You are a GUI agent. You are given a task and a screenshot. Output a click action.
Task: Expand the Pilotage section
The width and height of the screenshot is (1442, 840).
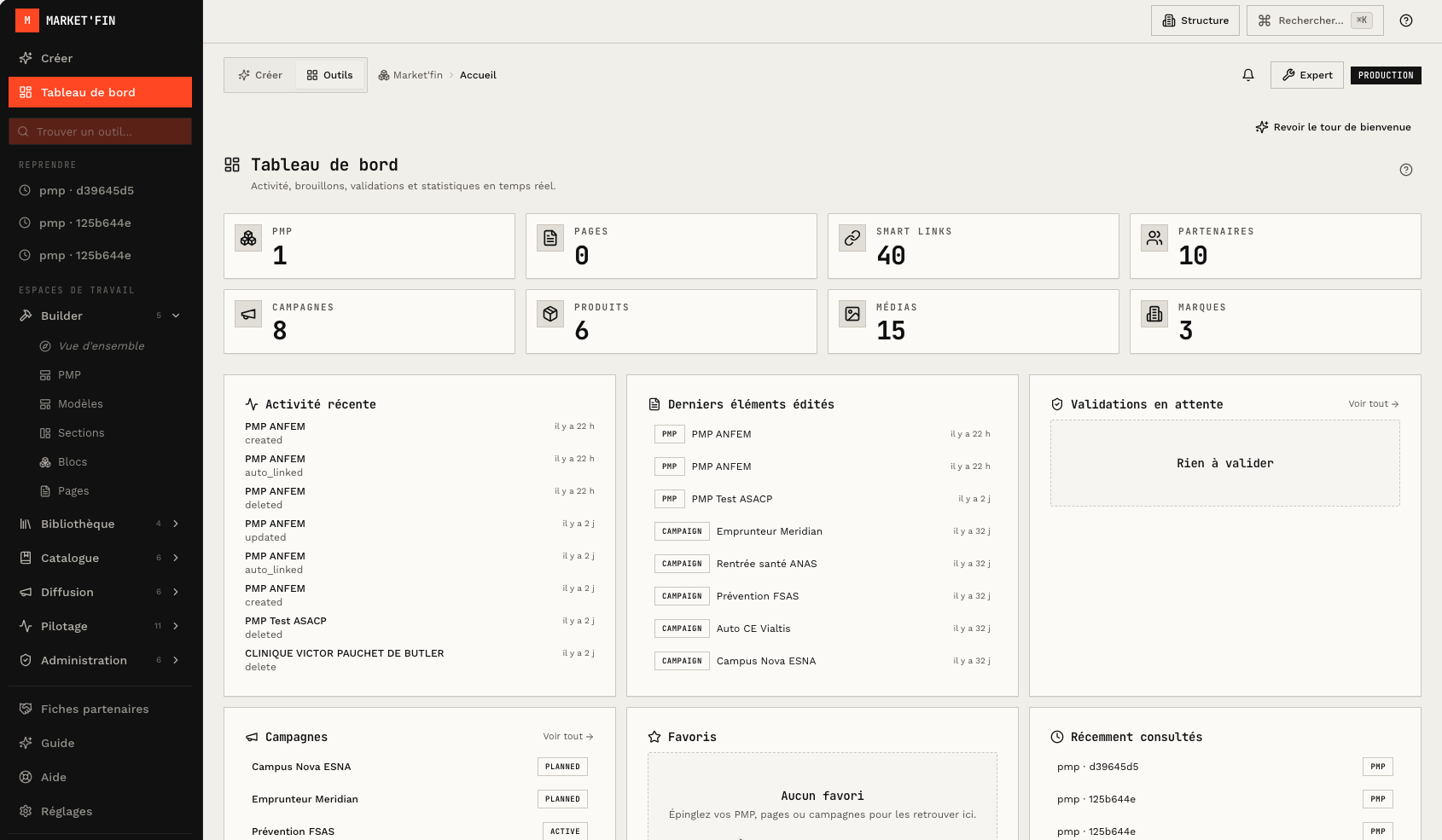(x=101, y=626)
